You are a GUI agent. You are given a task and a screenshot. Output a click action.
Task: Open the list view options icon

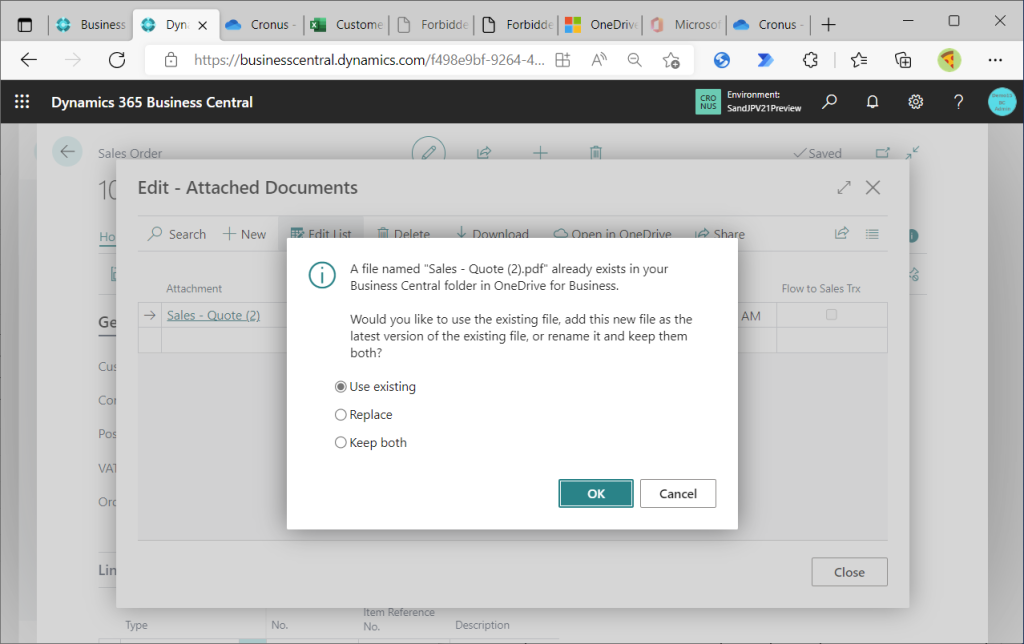872,233
